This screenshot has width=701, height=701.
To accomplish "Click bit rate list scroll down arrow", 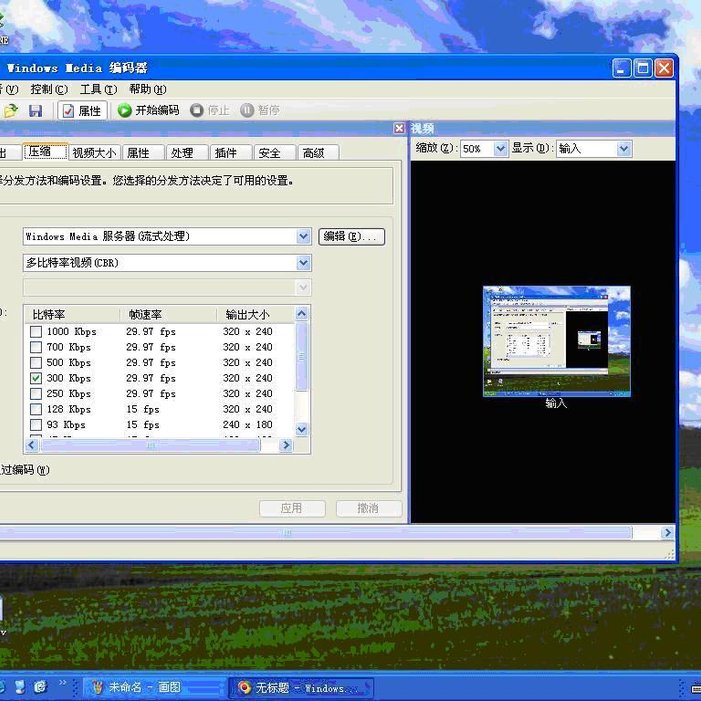I will [302, 429].
